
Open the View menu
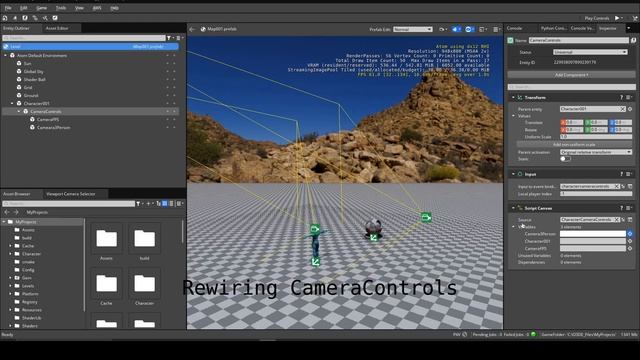tap(79, 8)
